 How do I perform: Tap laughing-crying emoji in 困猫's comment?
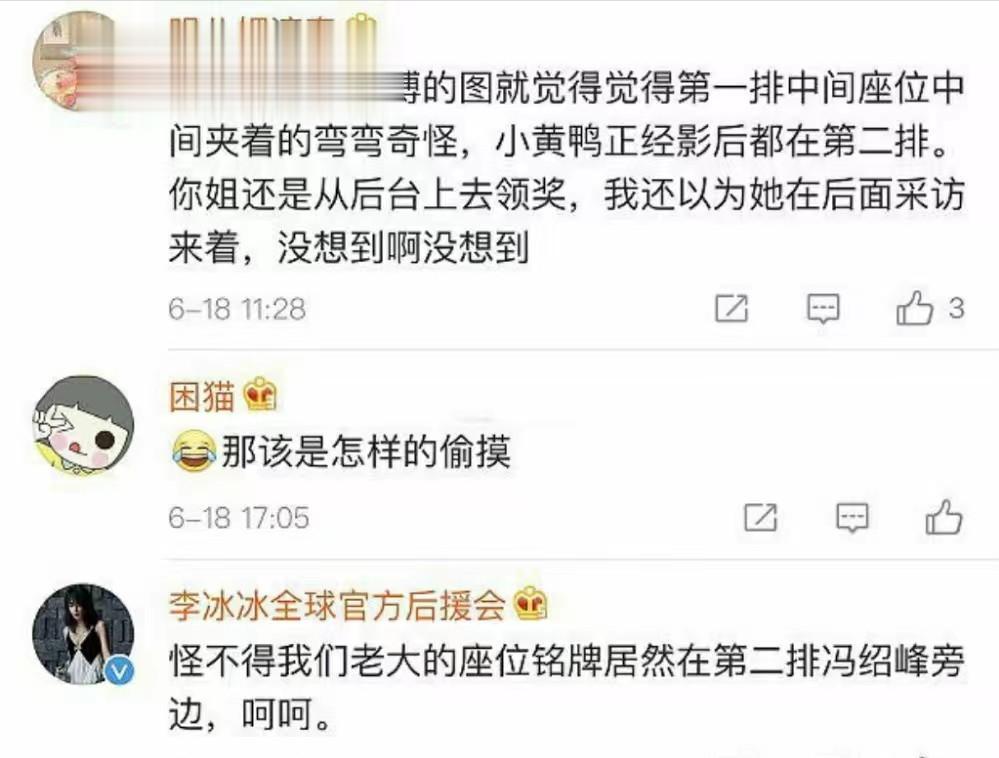coord(194,451)
